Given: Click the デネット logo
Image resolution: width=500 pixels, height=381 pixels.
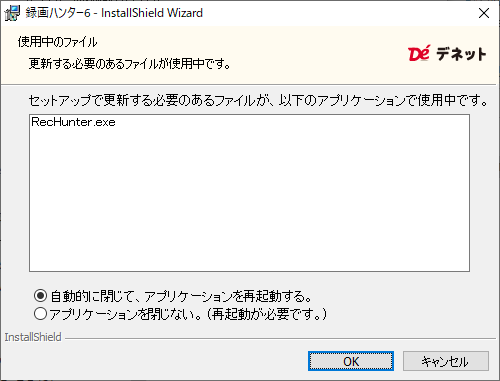Looking at the screenshot, I should click(x=447, y=53).
